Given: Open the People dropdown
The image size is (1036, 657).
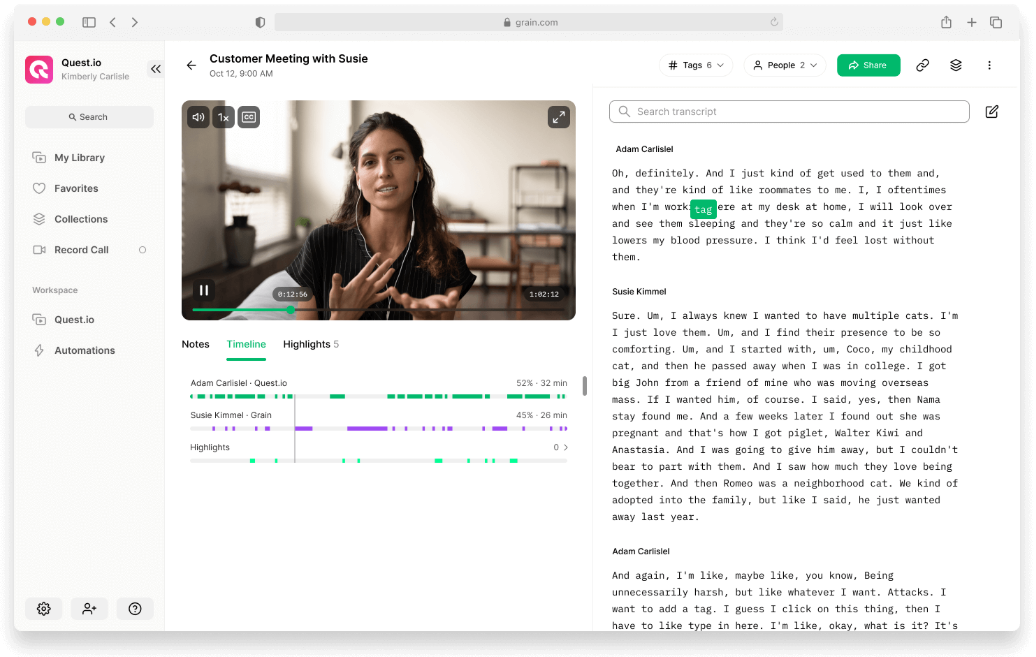Looking at the screenshot, I should point(785,65).
